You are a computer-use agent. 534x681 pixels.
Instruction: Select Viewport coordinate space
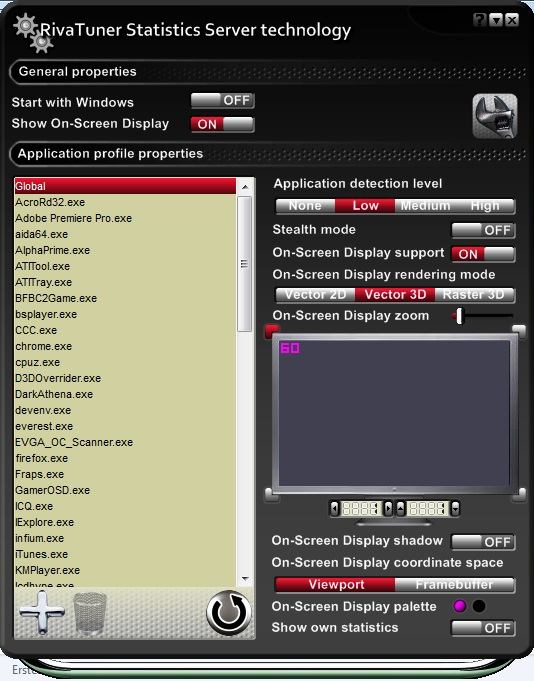(x=335, y=584)
